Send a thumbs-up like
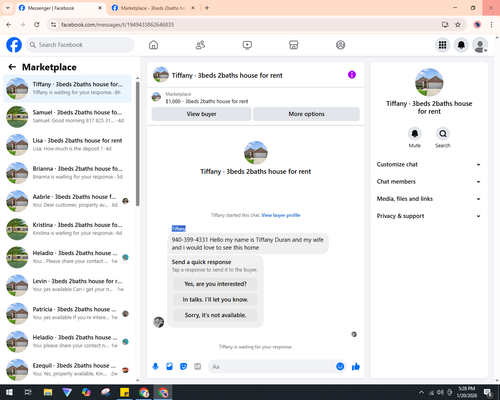 pyautogui.click(x=356, y=367)
